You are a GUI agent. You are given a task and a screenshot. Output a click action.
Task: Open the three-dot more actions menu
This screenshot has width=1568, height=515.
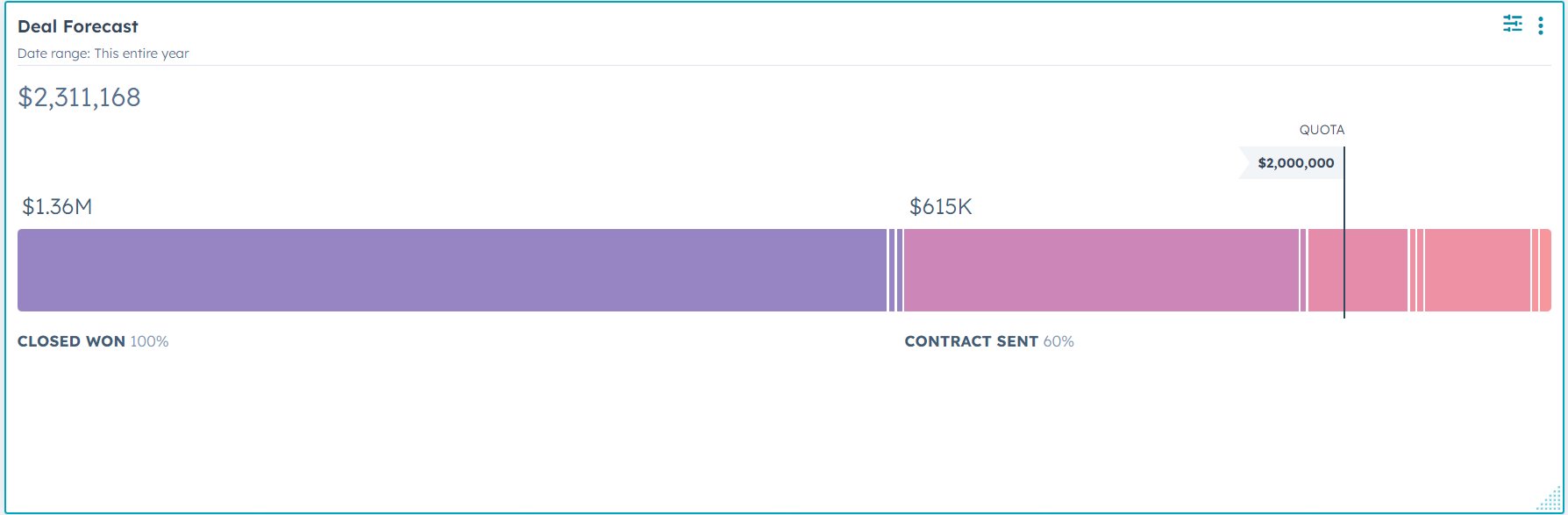tap(1541, 26)
